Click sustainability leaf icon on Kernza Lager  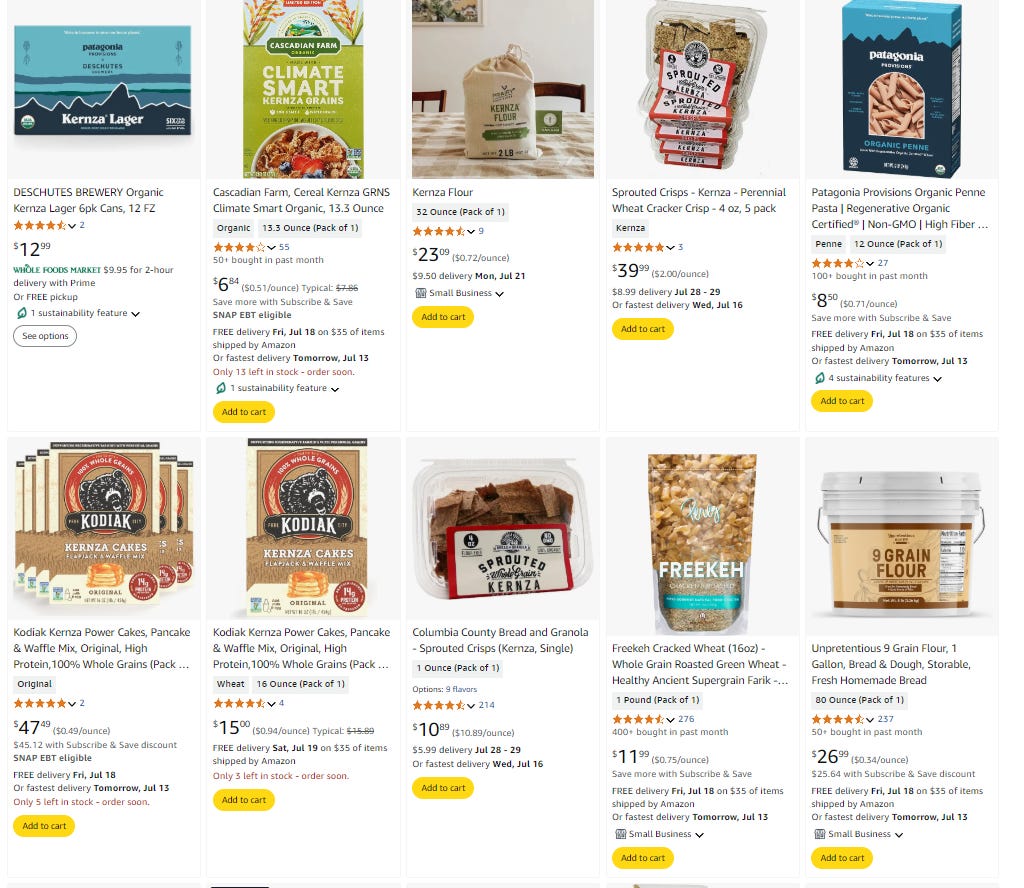(22, 313)
